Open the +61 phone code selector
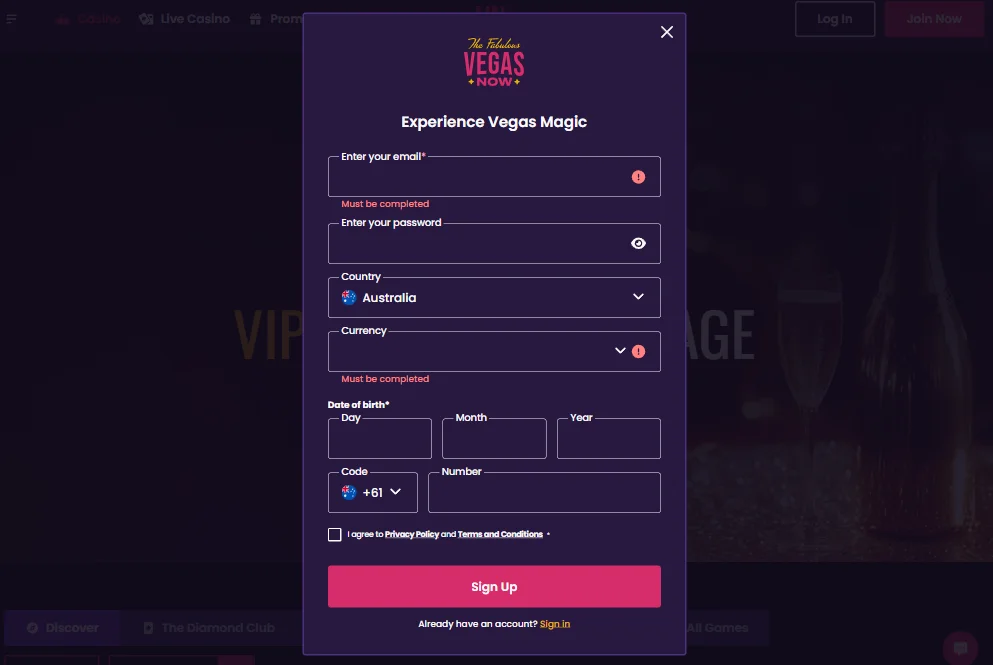This screenshot has width=993, height=665. pos(373,492)
